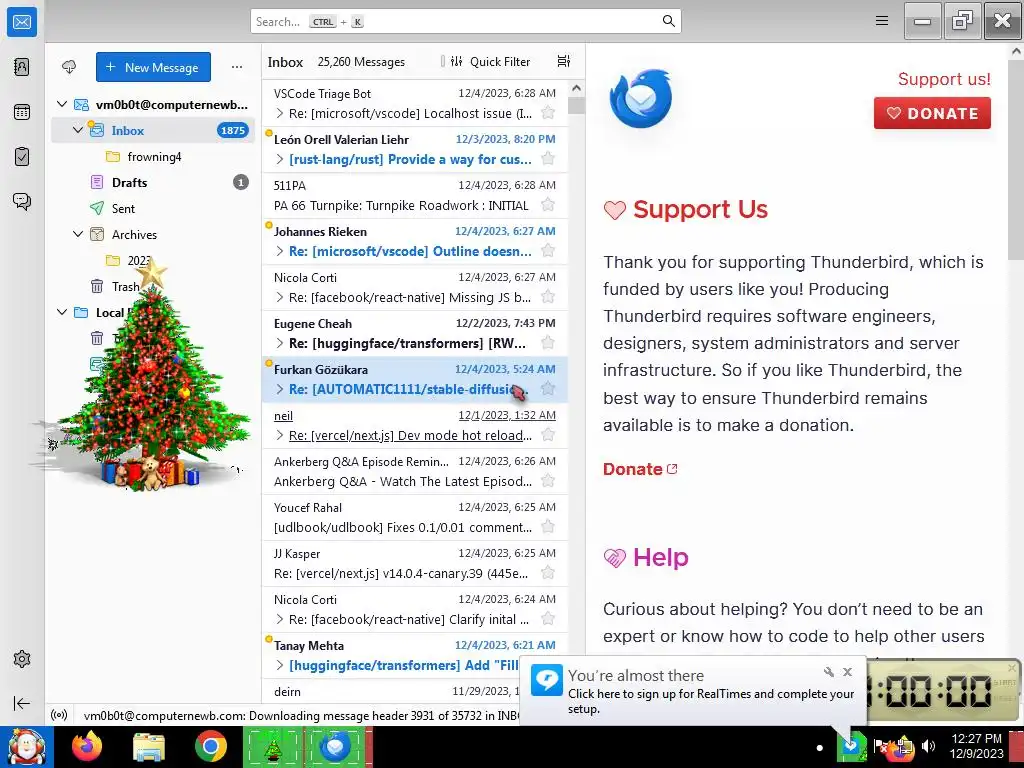Open the frowning4 subfolder

153,157
